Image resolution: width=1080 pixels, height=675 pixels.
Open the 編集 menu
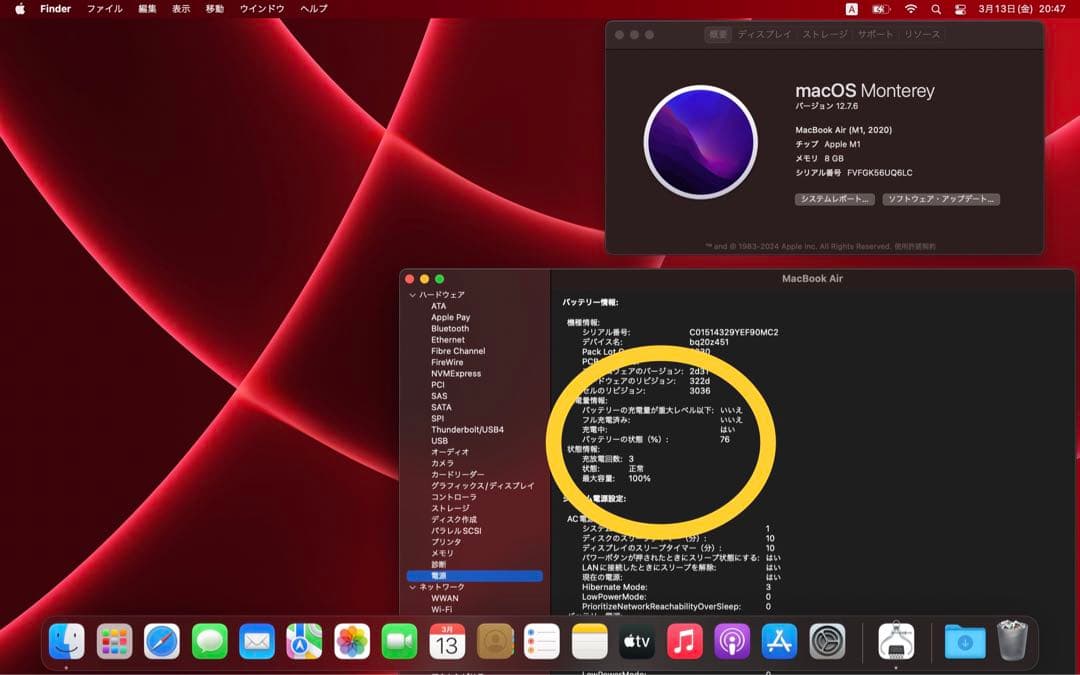click(x=147, y=9)
